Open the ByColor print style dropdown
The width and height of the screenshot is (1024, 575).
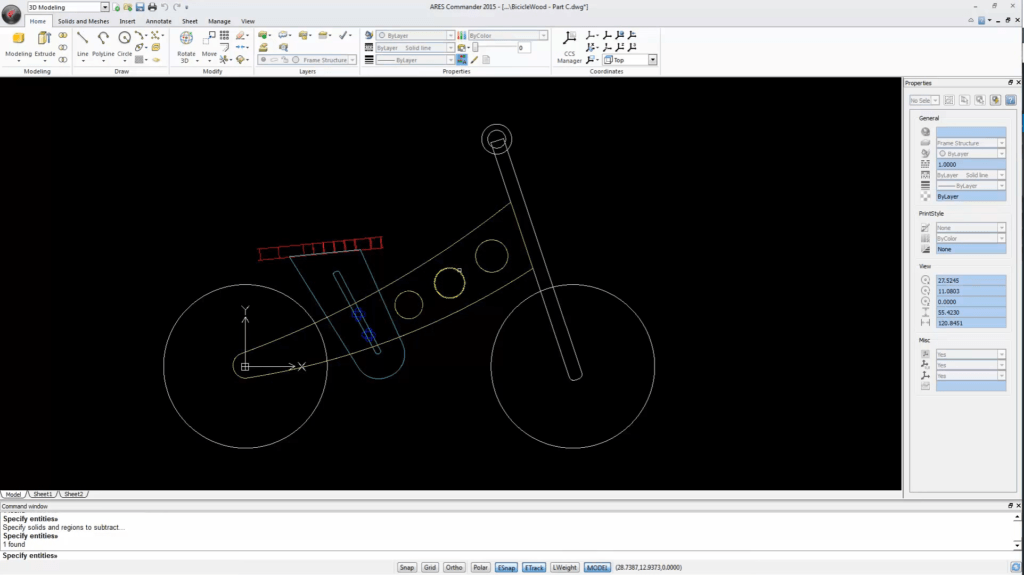543,35
